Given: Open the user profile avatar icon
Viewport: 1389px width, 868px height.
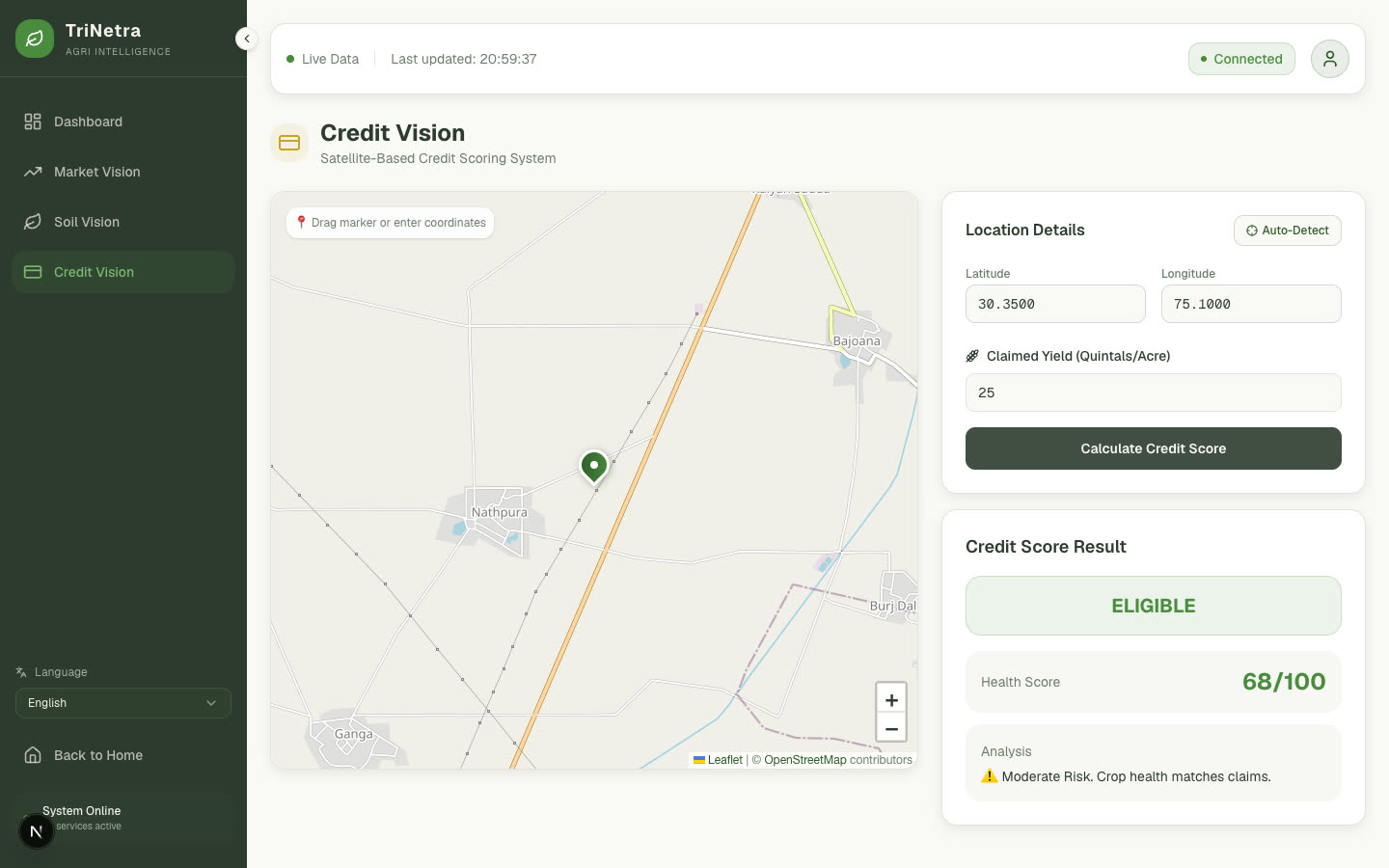Looking at the screenshot, I should tap(1329, 59).
